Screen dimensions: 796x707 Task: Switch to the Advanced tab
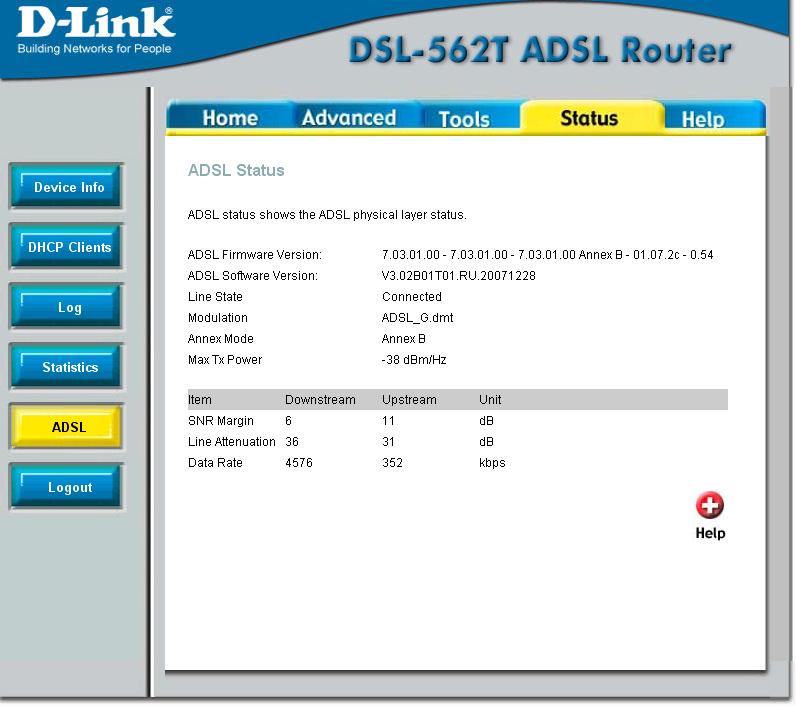tap(348, 118)
